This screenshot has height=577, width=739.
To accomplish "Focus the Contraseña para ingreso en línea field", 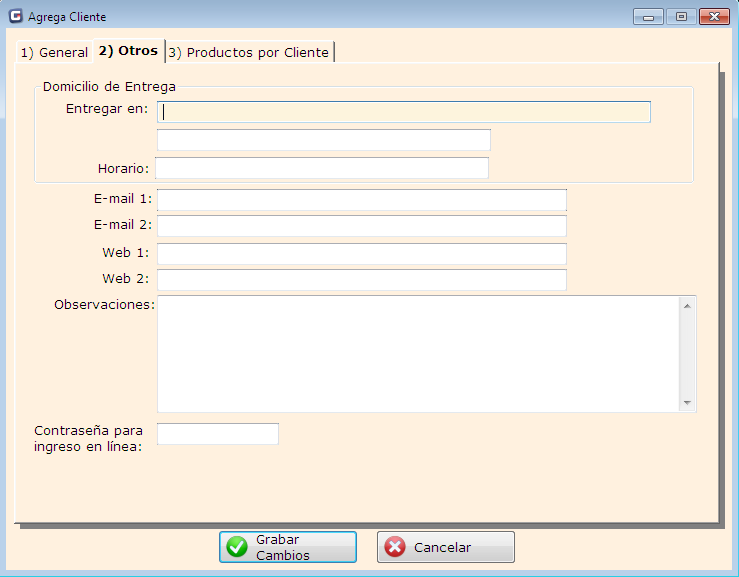I will coord(218,434).
